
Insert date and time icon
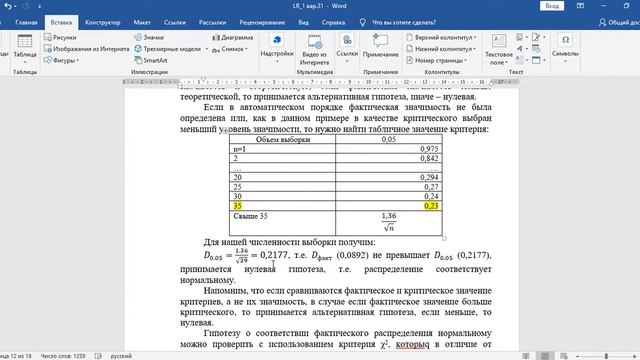click(x=536, y=49)
